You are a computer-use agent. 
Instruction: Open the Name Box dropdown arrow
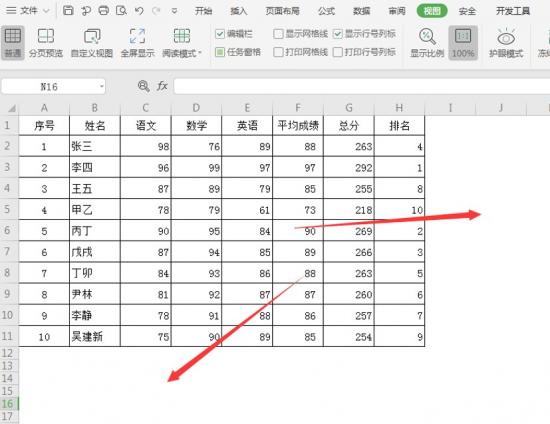[101, 86]
